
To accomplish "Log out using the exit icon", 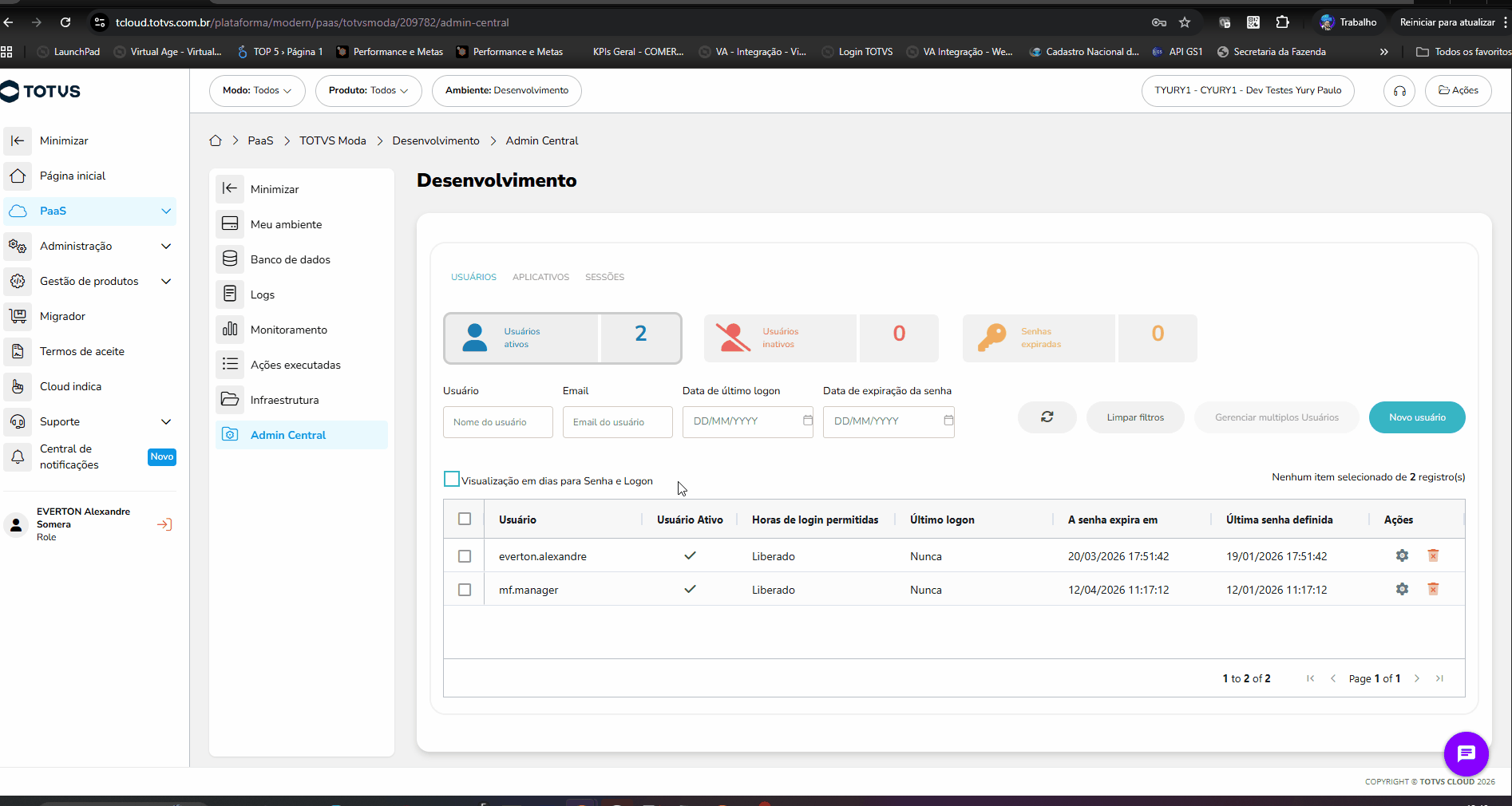I will [x=164, y=524].
